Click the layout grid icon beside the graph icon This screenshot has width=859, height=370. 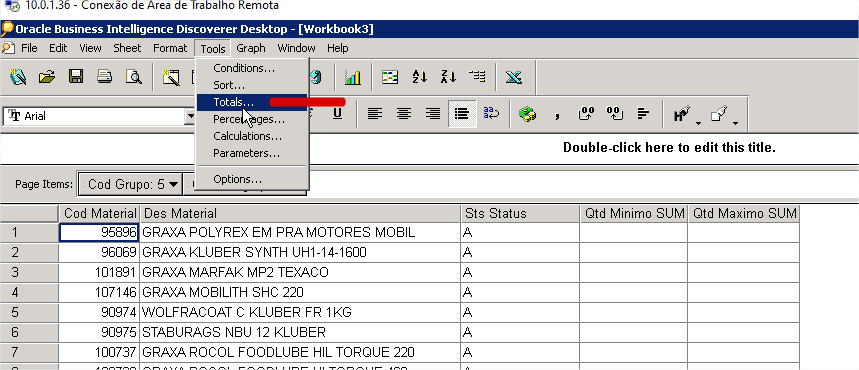click(390, 77)
